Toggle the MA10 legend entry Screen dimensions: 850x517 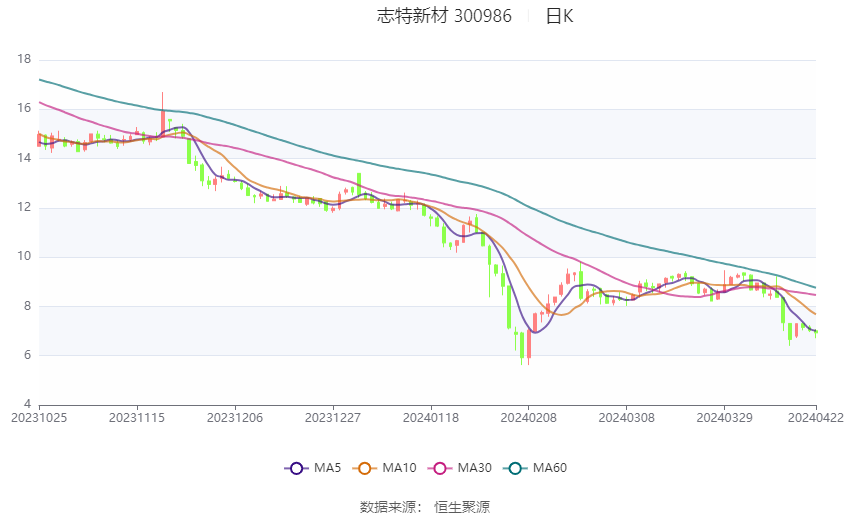click(x=384, y=468)
